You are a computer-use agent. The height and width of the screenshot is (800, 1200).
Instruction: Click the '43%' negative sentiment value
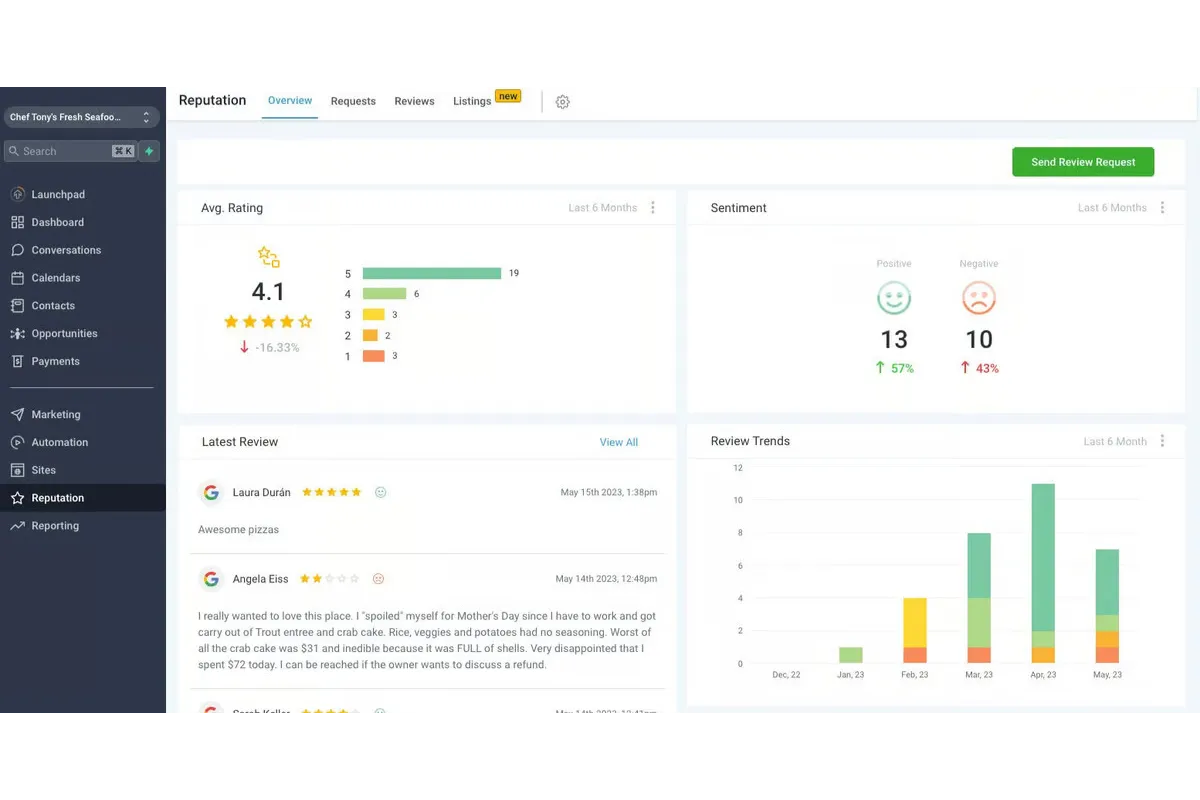click(987, 368)
